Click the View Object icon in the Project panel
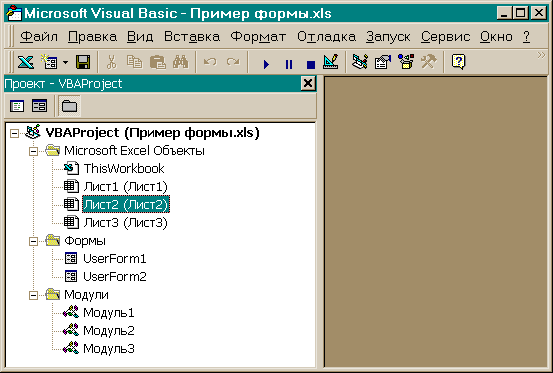This screenshot has width=553, height=373. point(39,106)
